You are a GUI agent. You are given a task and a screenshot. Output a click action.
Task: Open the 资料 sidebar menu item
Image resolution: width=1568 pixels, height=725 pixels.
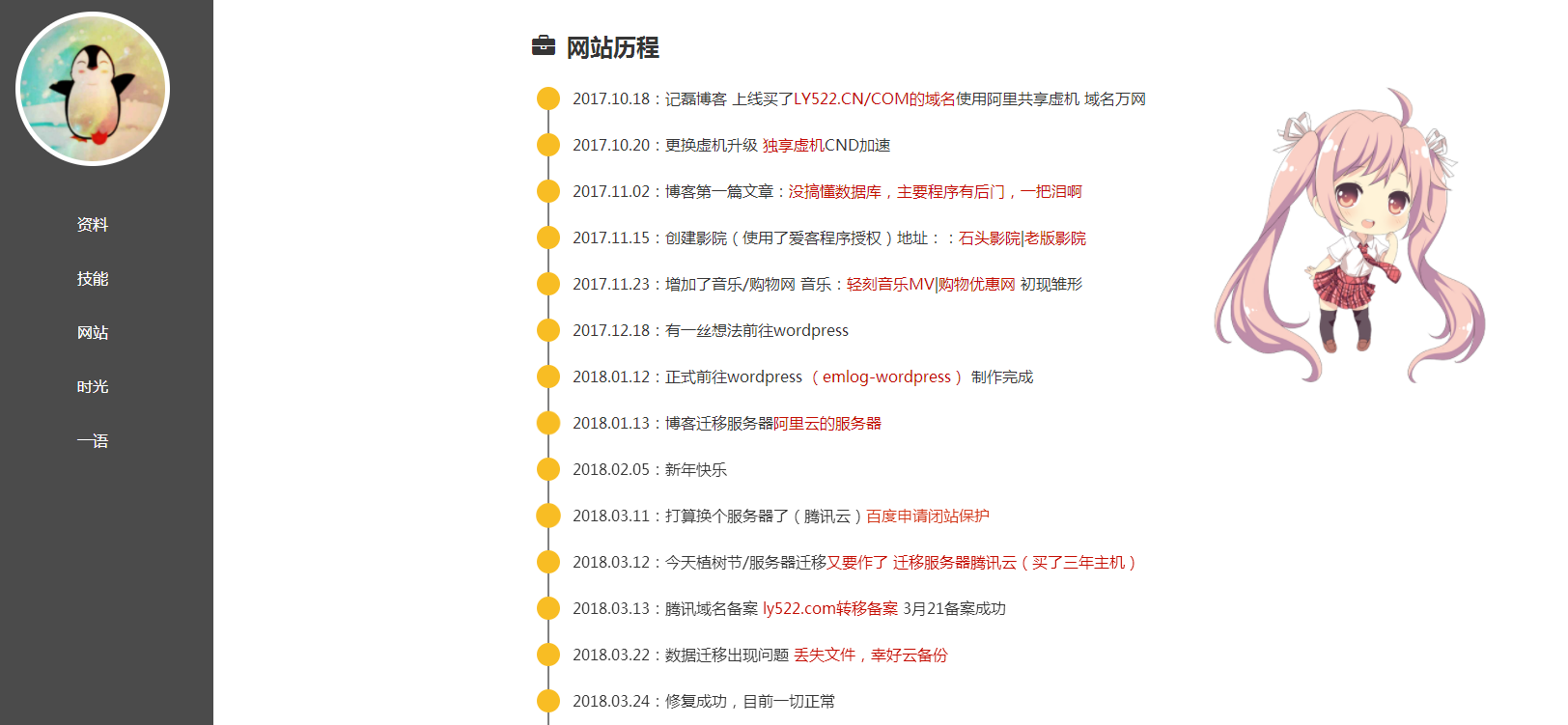(93, 225)
